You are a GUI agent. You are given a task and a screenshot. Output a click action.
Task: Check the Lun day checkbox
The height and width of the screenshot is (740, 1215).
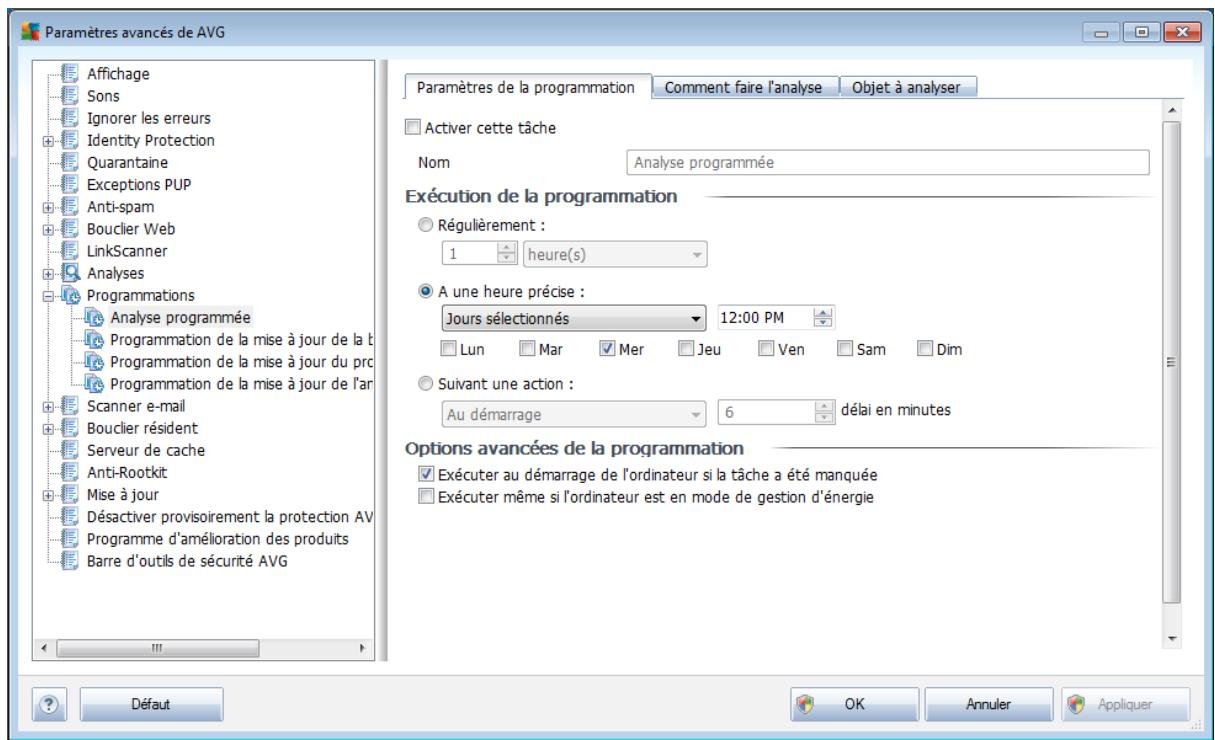[448, 348]
